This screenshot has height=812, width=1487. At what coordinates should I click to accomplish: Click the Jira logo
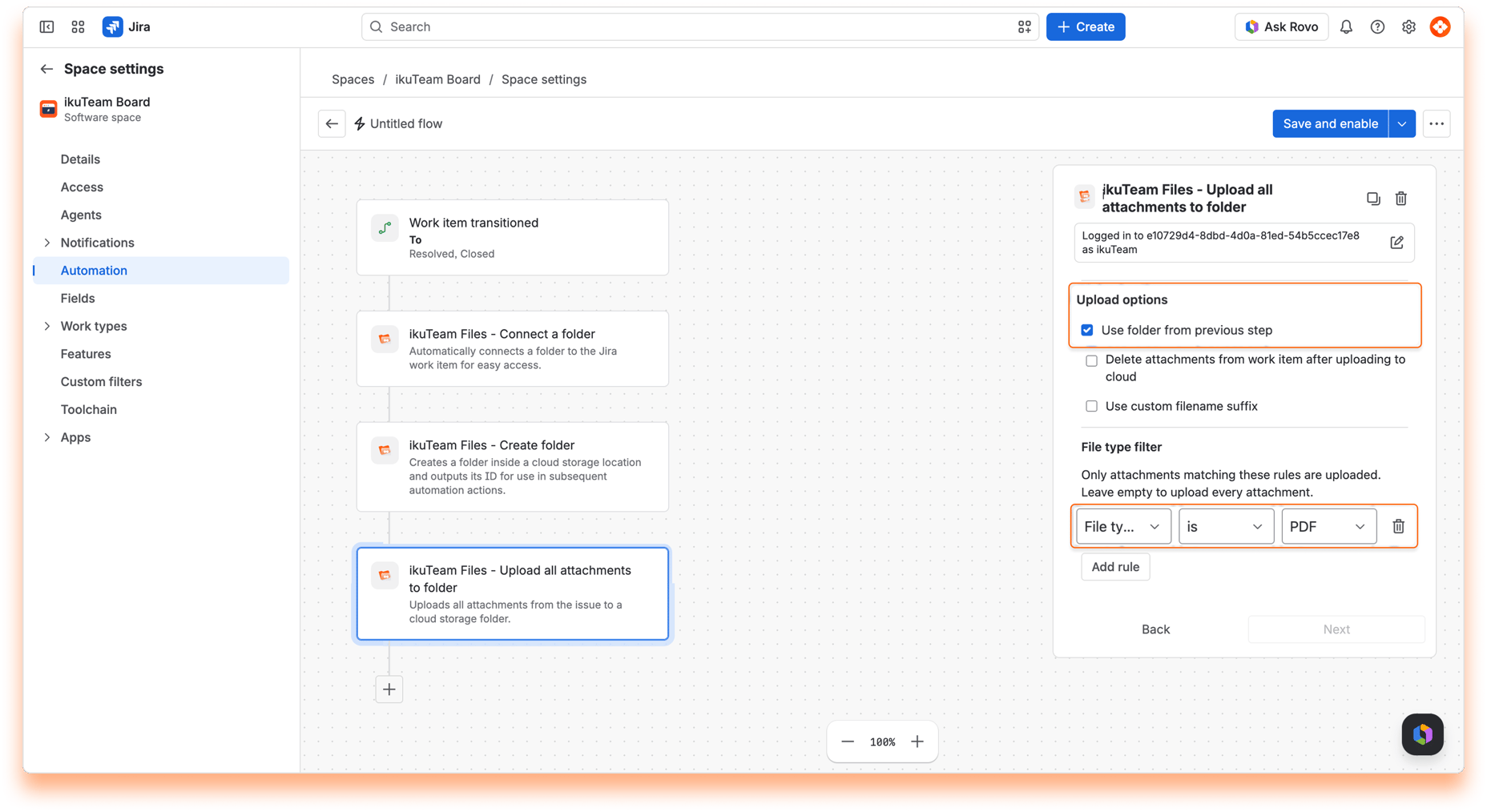pyautogui.click(x=127, y=26)
